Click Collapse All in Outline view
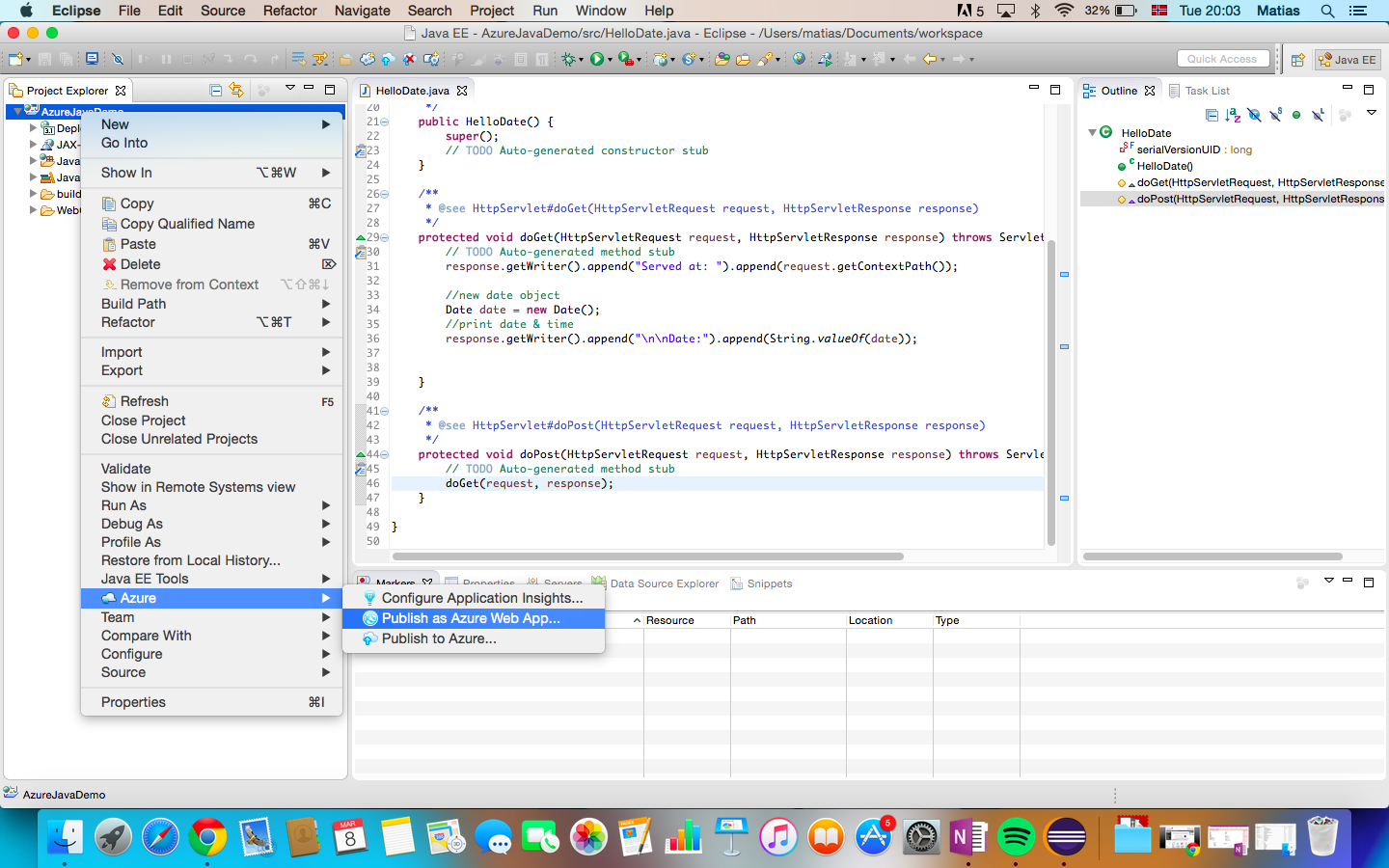The height and width of the screenshot is (868, 1389). pyautogui.click(x=1212, y=115)
